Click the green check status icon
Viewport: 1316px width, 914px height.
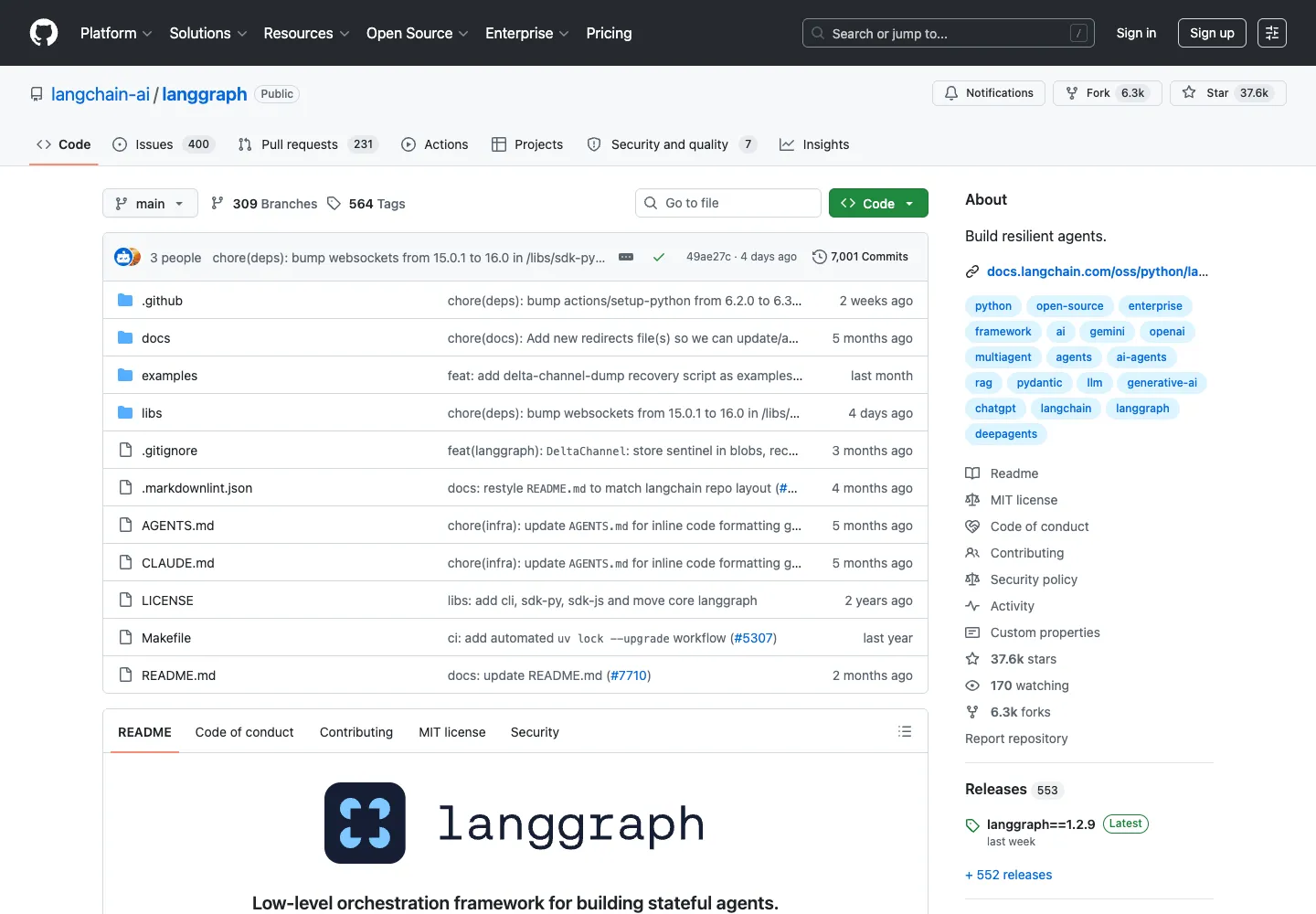pos(658,257)
